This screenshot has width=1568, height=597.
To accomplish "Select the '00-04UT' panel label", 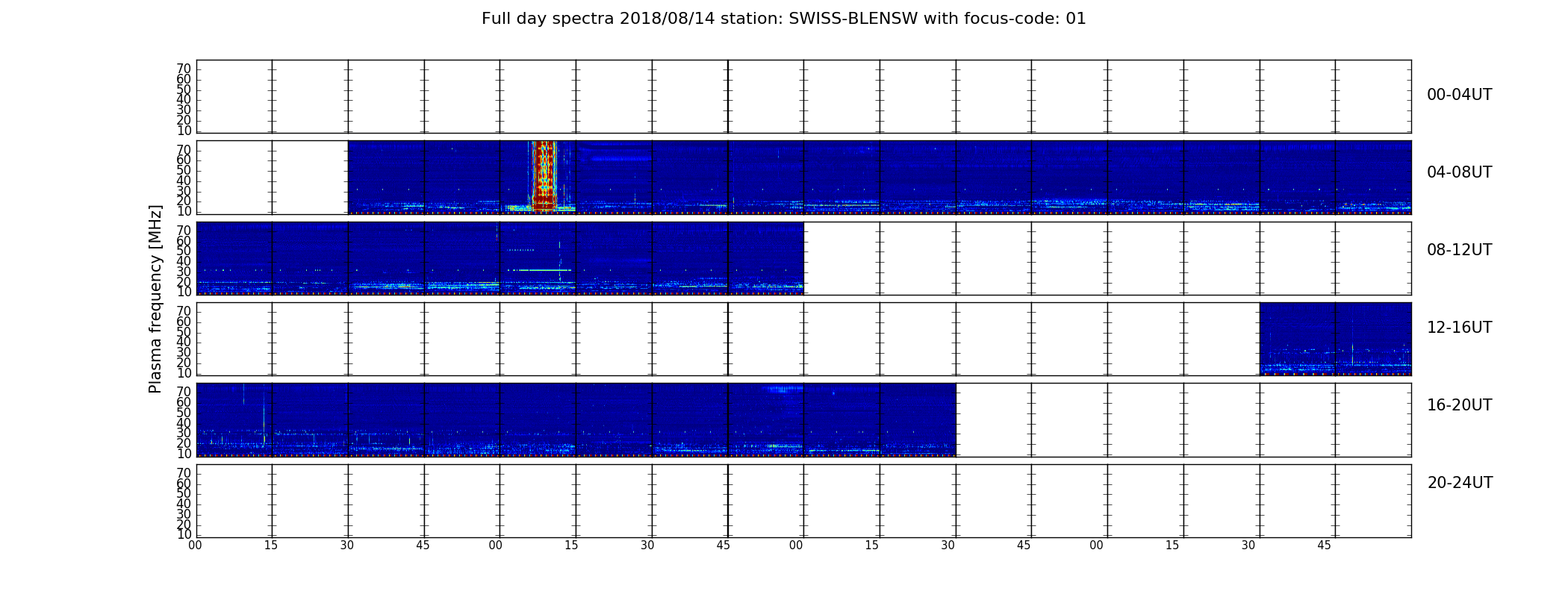I will [x=1459, y=95].
